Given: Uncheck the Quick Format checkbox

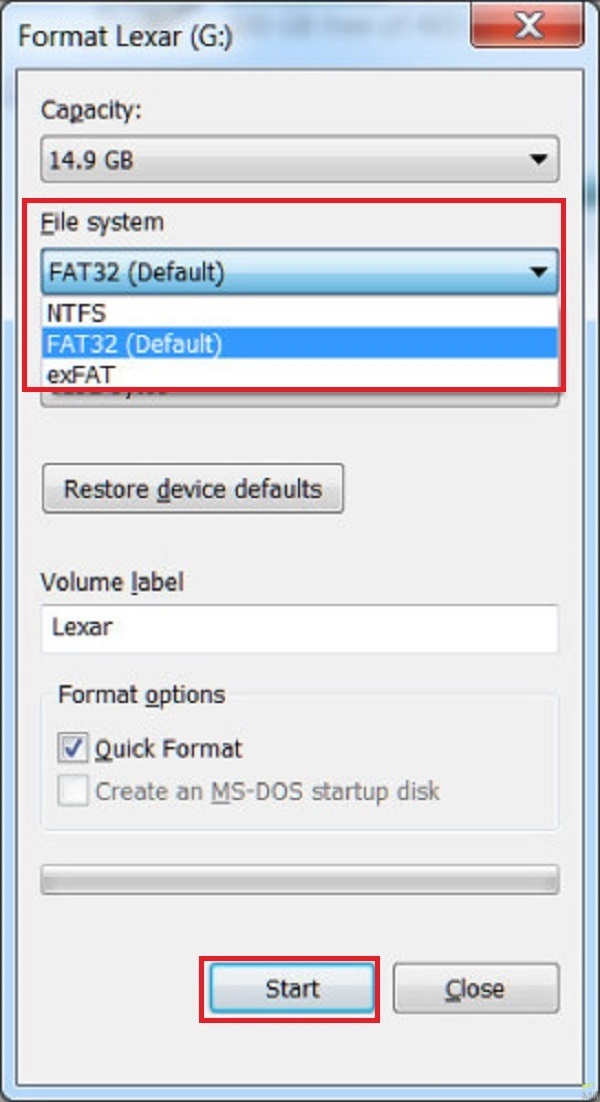Looking at the screenshot, I should click(x=72, y=747).
